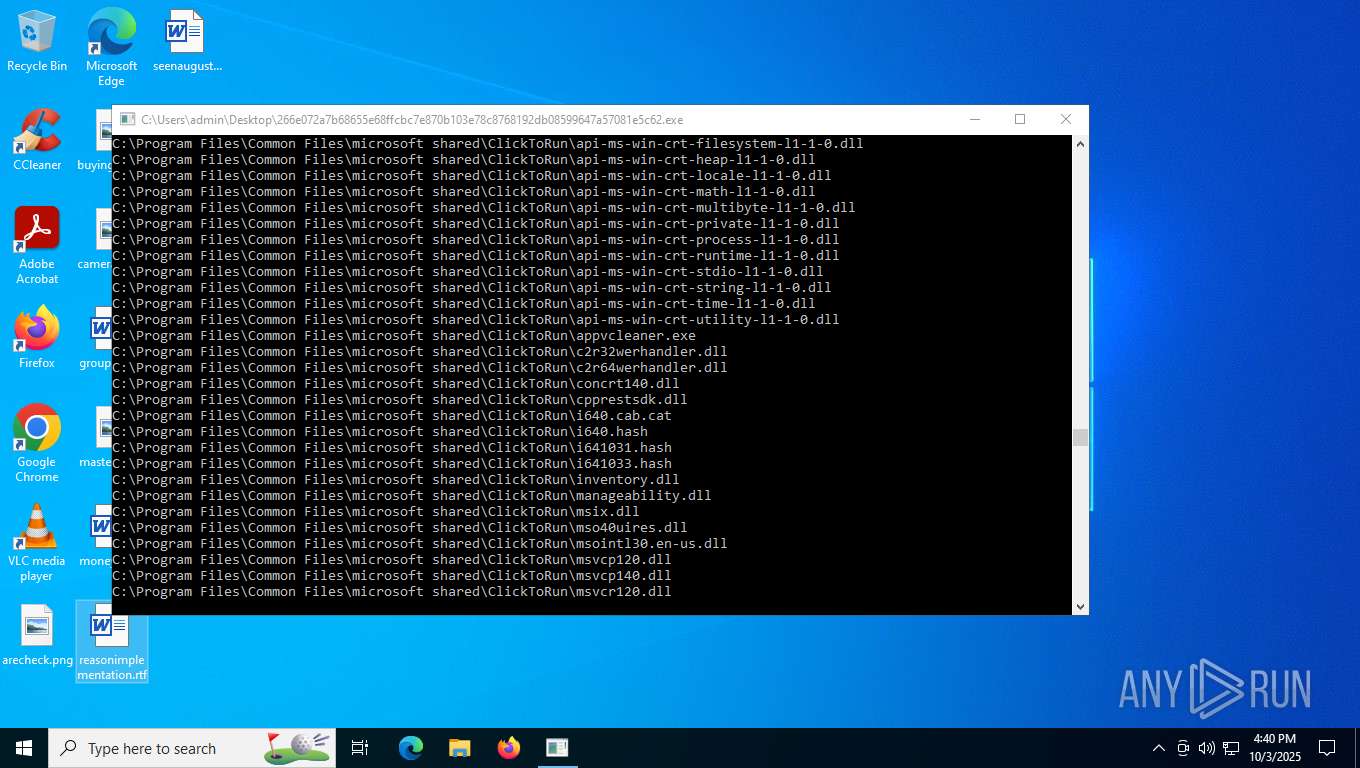Launch Microsoft Edge from the desktop
This screenshot has height=768, width=1360.
pos(111,46)
